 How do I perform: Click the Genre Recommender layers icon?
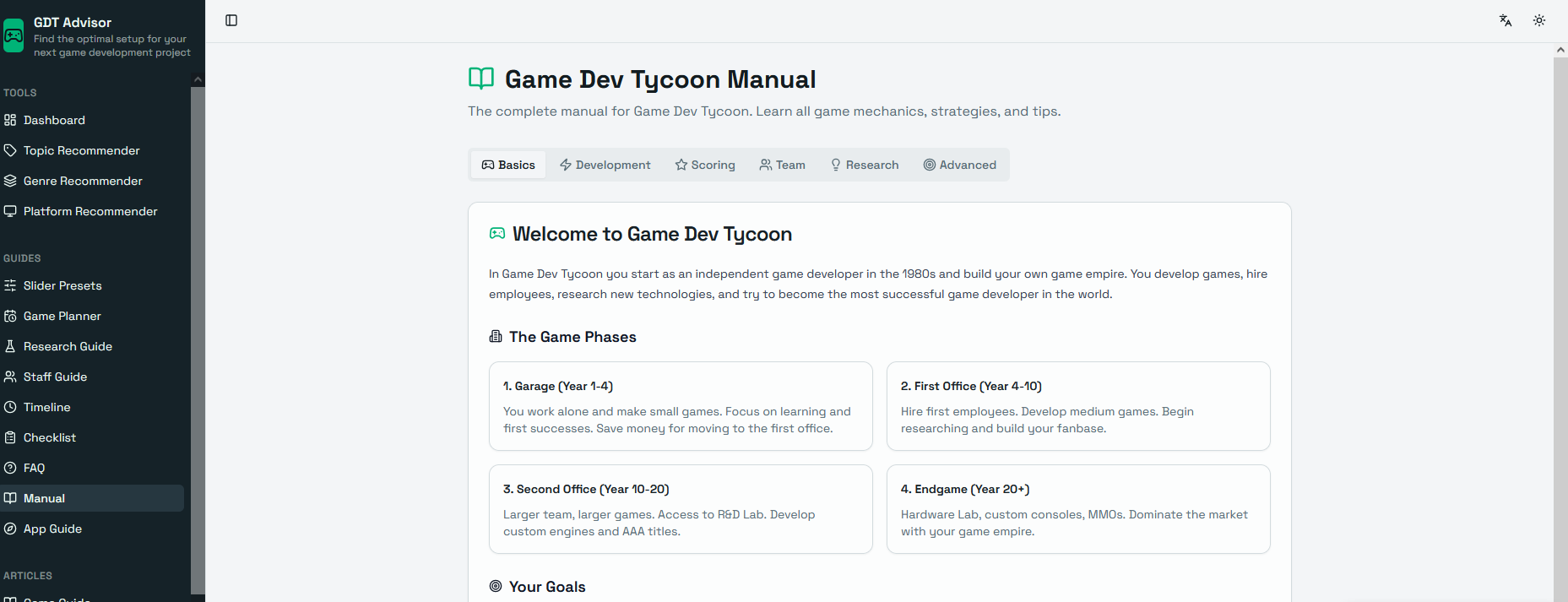pyautogui.click(x=10, y=181)
